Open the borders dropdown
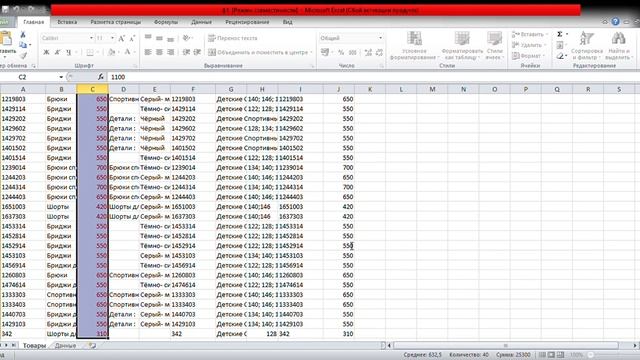Image resolution: width=640 pixels, height=360 pixels. [x=98, y=52]
